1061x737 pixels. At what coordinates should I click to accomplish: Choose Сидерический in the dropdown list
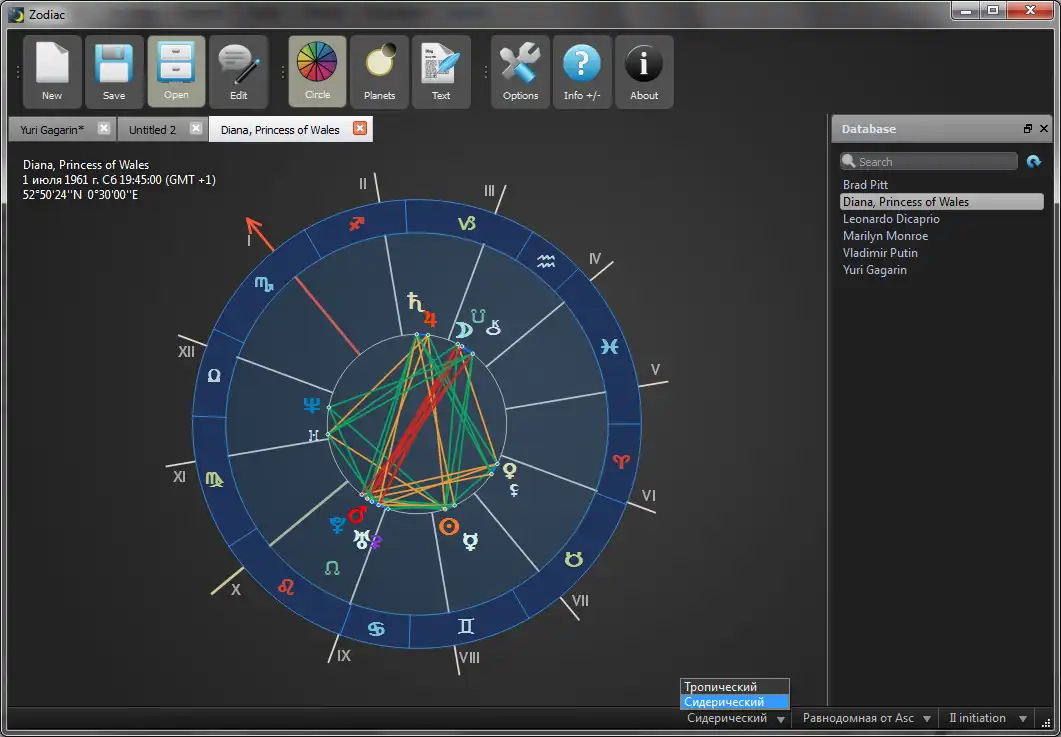(735, 702)
